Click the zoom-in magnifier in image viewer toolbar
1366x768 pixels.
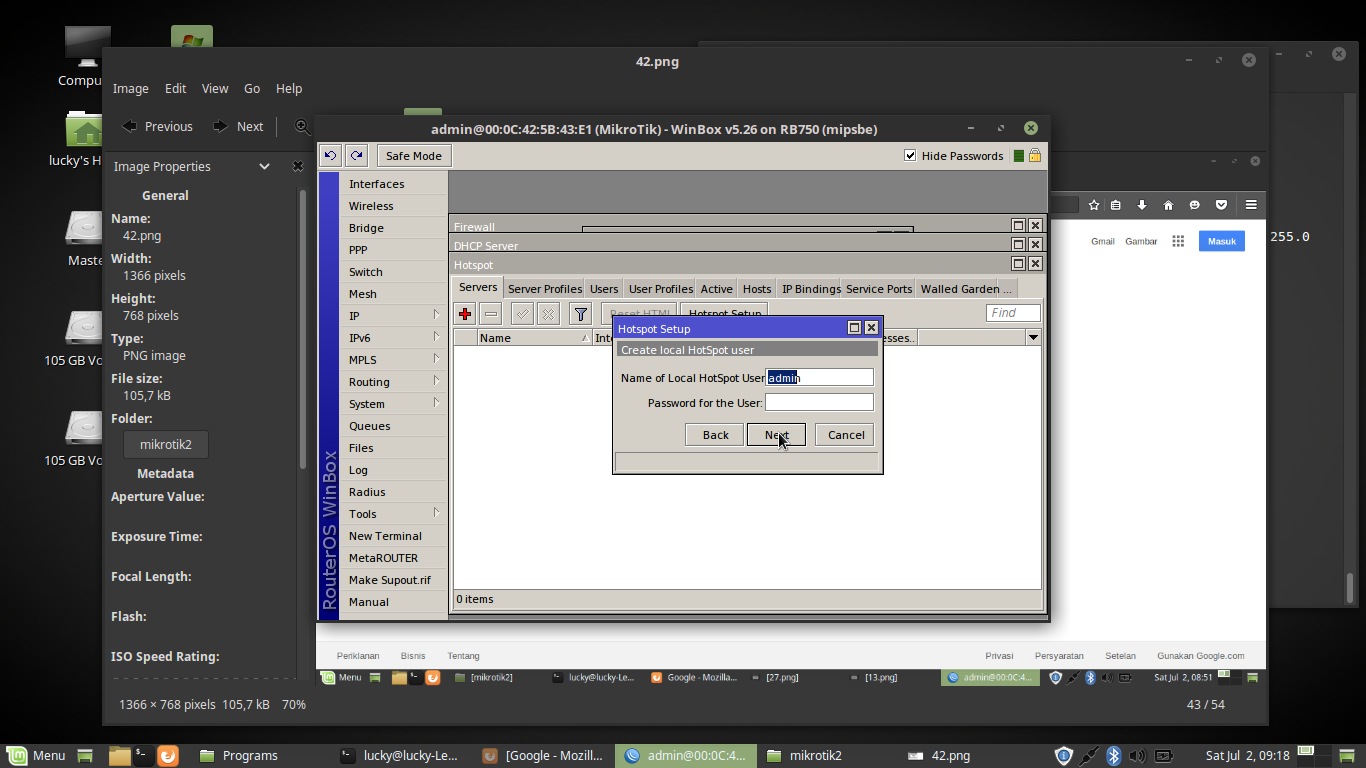tap(302, 127)
